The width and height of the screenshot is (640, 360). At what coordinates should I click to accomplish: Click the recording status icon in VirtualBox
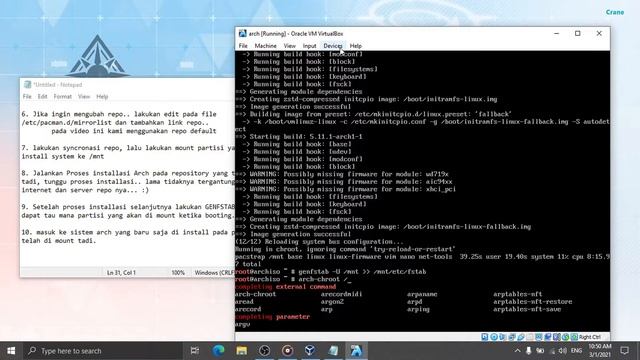[x=548, y=337]
